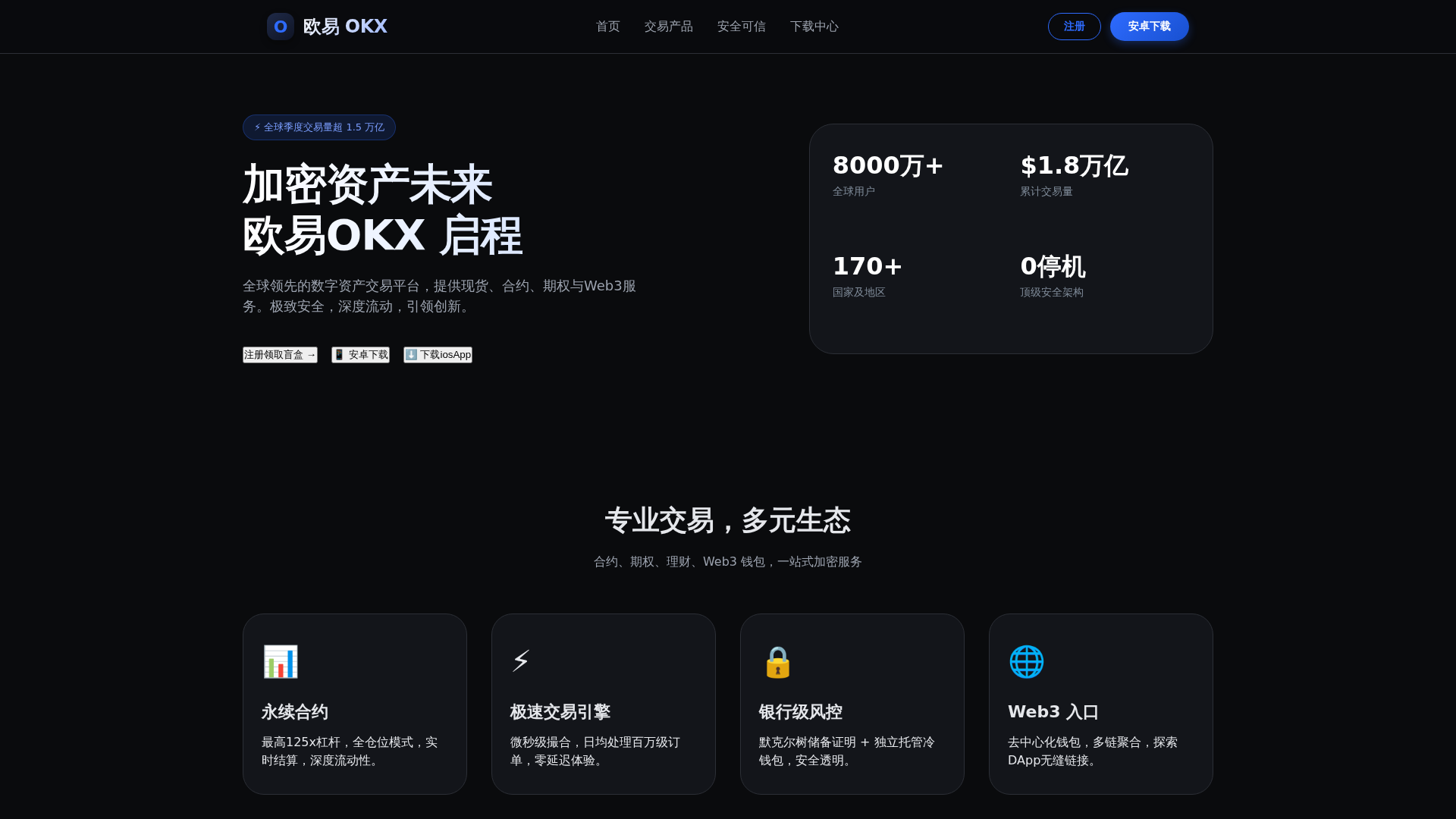1456x819 pixels.
Task: Click the 专业交易，多元生态 heading
Action: click(728, 521)
